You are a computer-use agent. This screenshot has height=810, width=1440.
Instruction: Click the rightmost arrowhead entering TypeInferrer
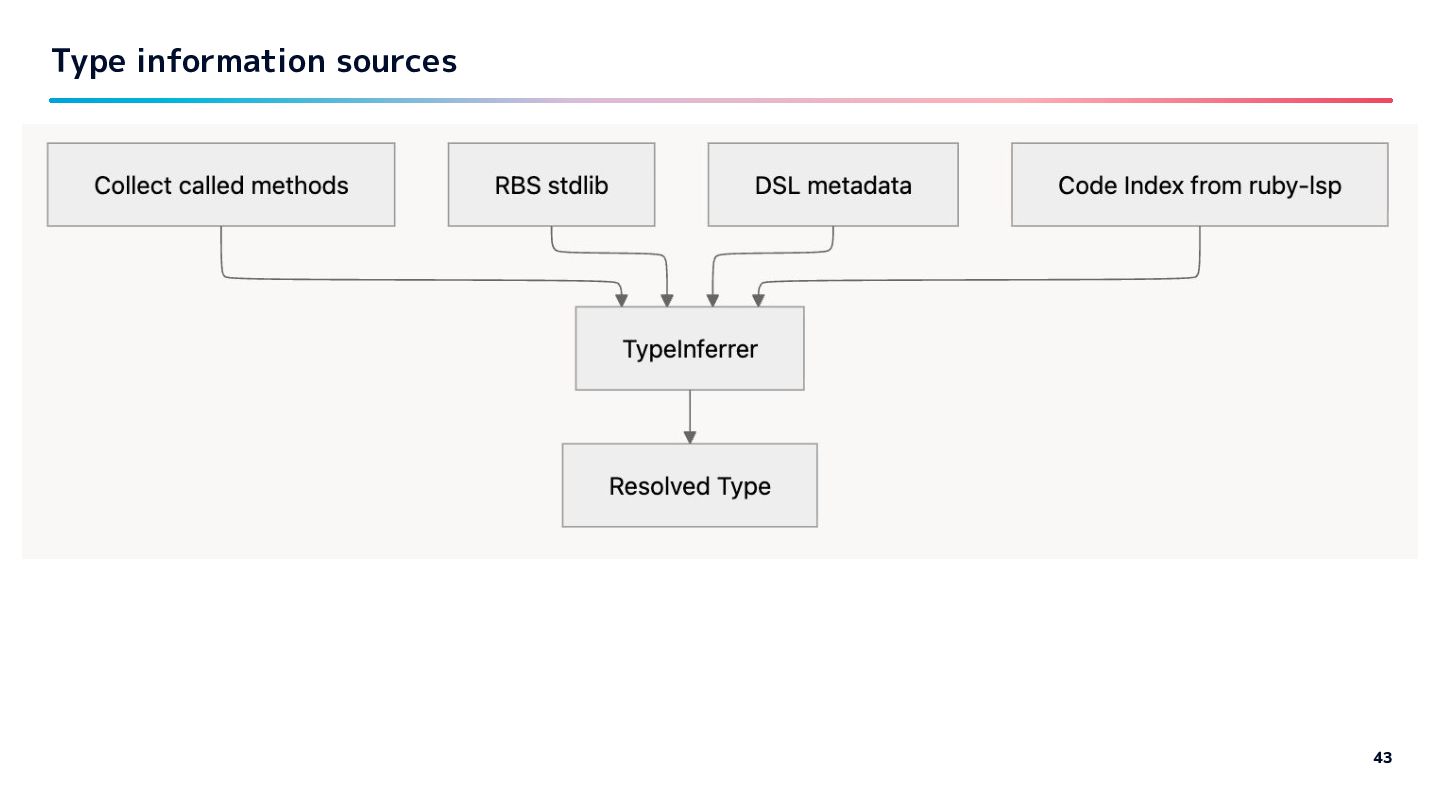(x=759, y=299)
